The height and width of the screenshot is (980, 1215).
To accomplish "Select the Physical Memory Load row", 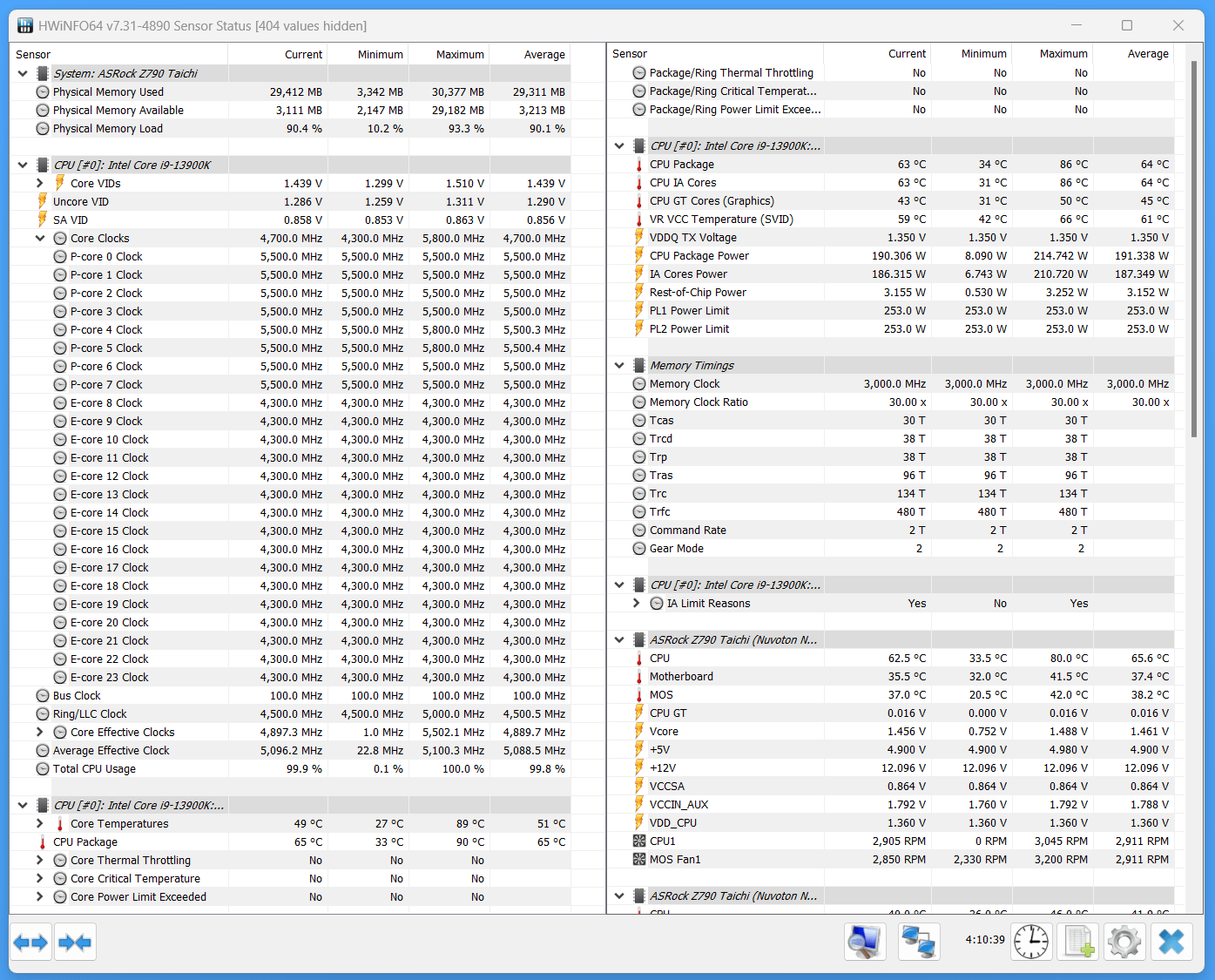I will pyautogui.click(x=290, y=129).
